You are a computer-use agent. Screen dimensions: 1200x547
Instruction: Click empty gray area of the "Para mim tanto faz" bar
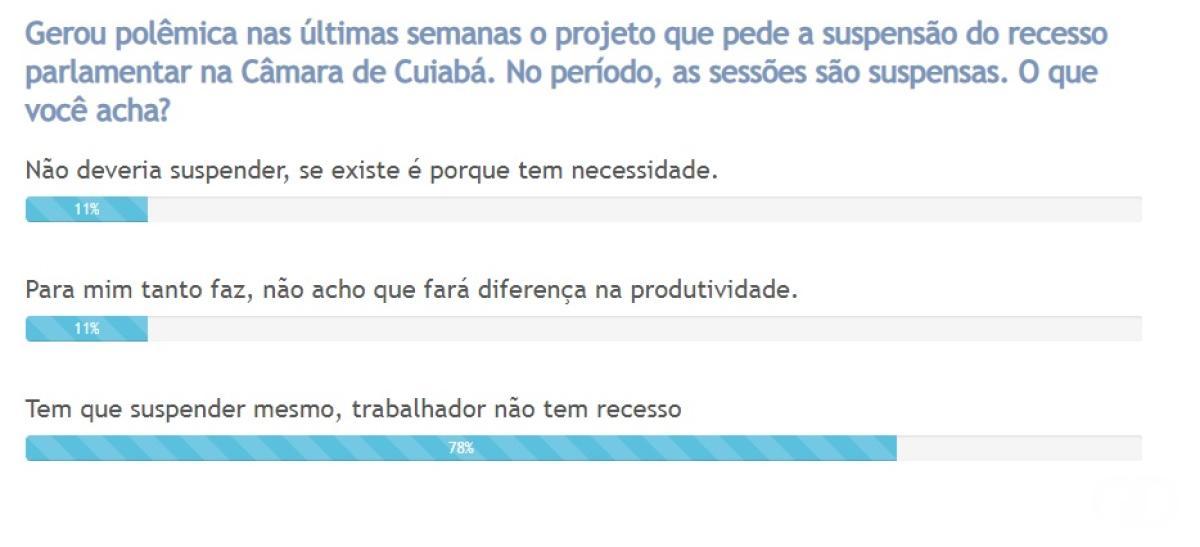645,329
